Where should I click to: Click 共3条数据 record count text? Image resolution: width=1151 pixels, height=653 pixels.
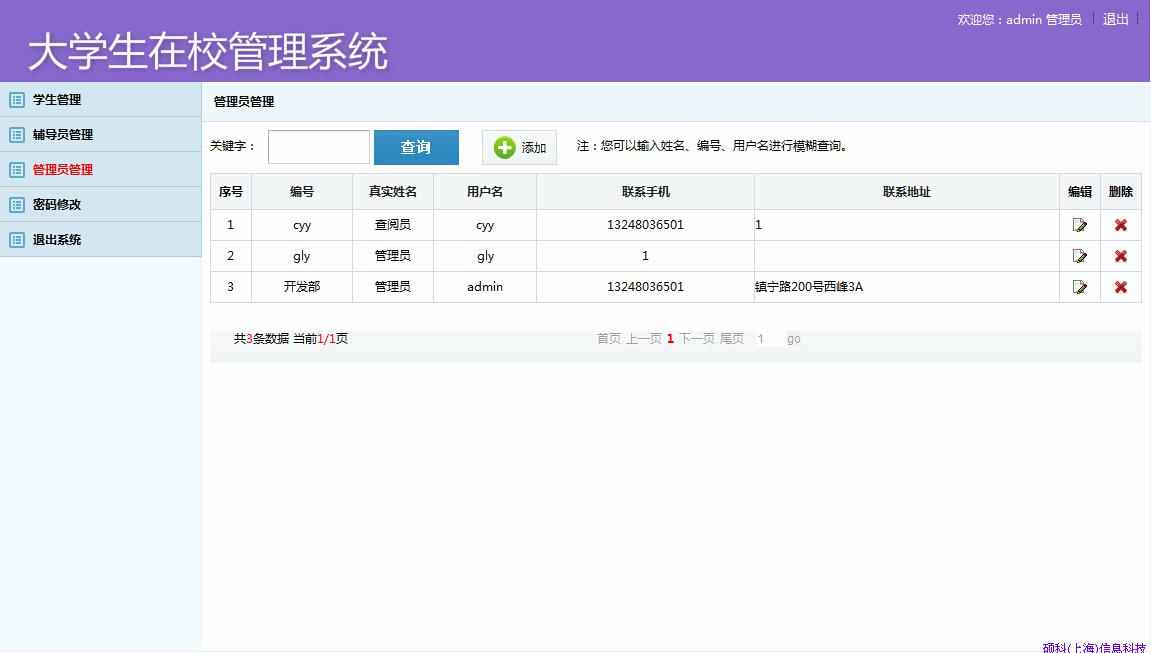[261, 339]
